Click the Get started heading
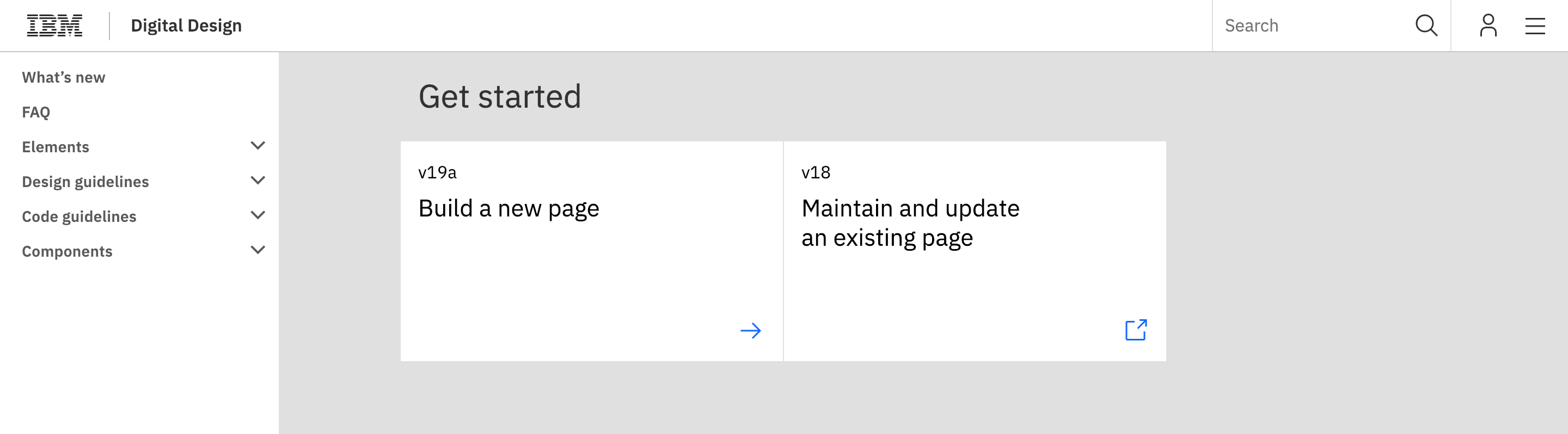 [500, 95]
